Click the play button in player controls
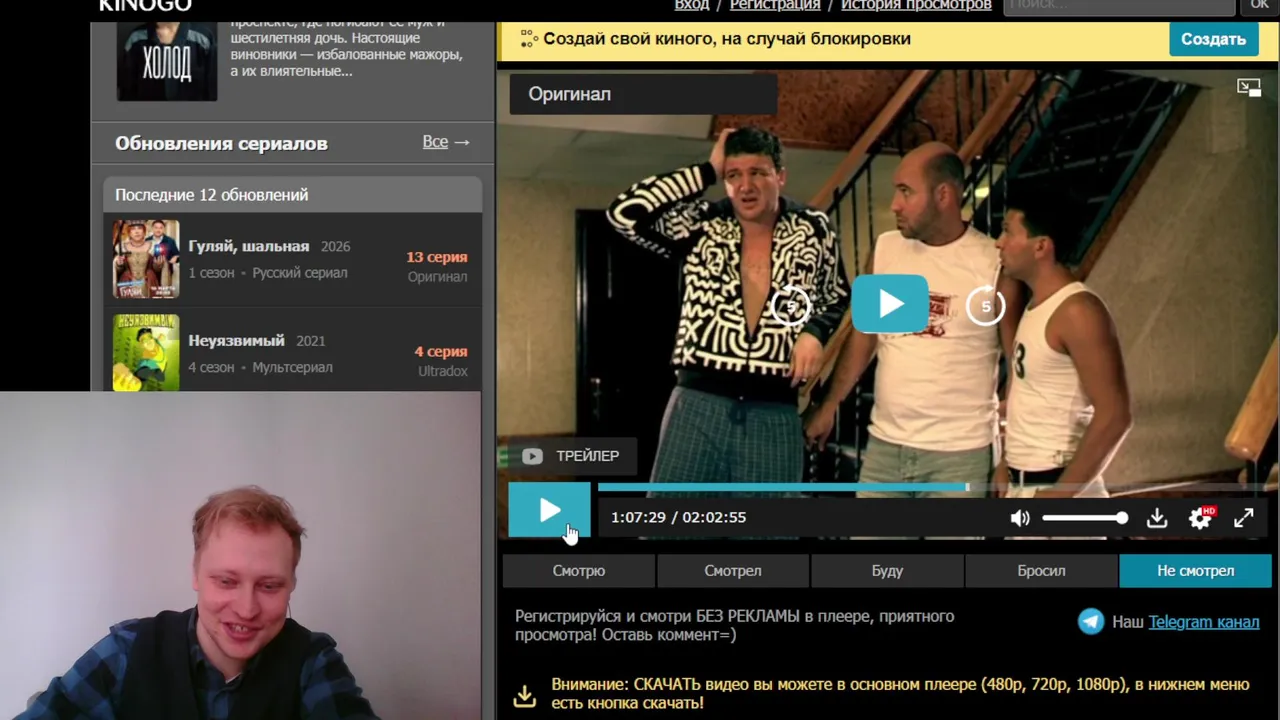Screen dimensions: 1280x720 coord(549,512)
